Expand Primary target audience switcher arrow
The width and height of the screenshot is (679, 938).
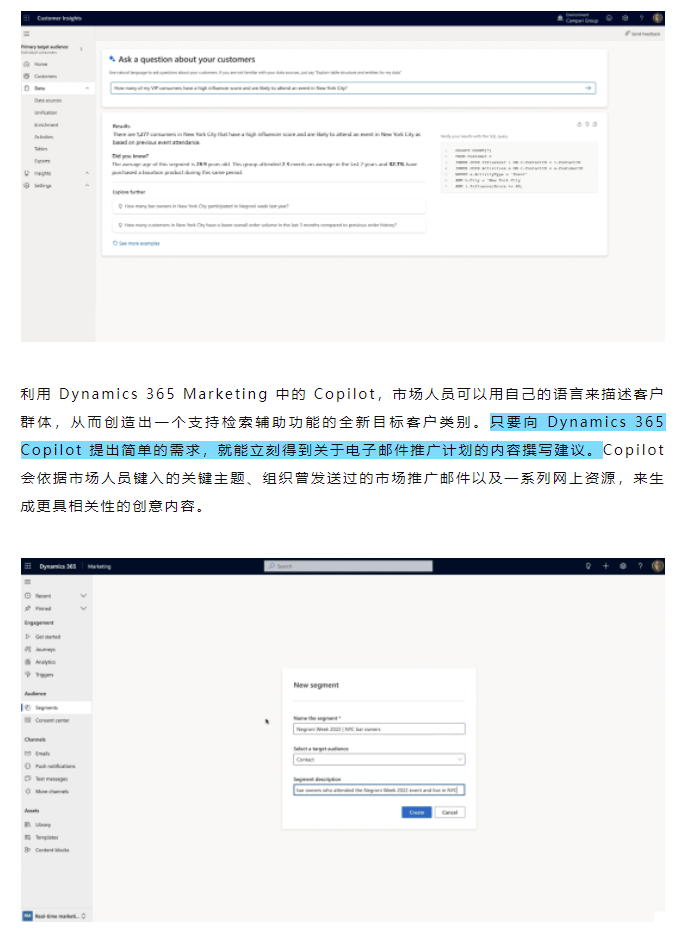pos(81,48)
